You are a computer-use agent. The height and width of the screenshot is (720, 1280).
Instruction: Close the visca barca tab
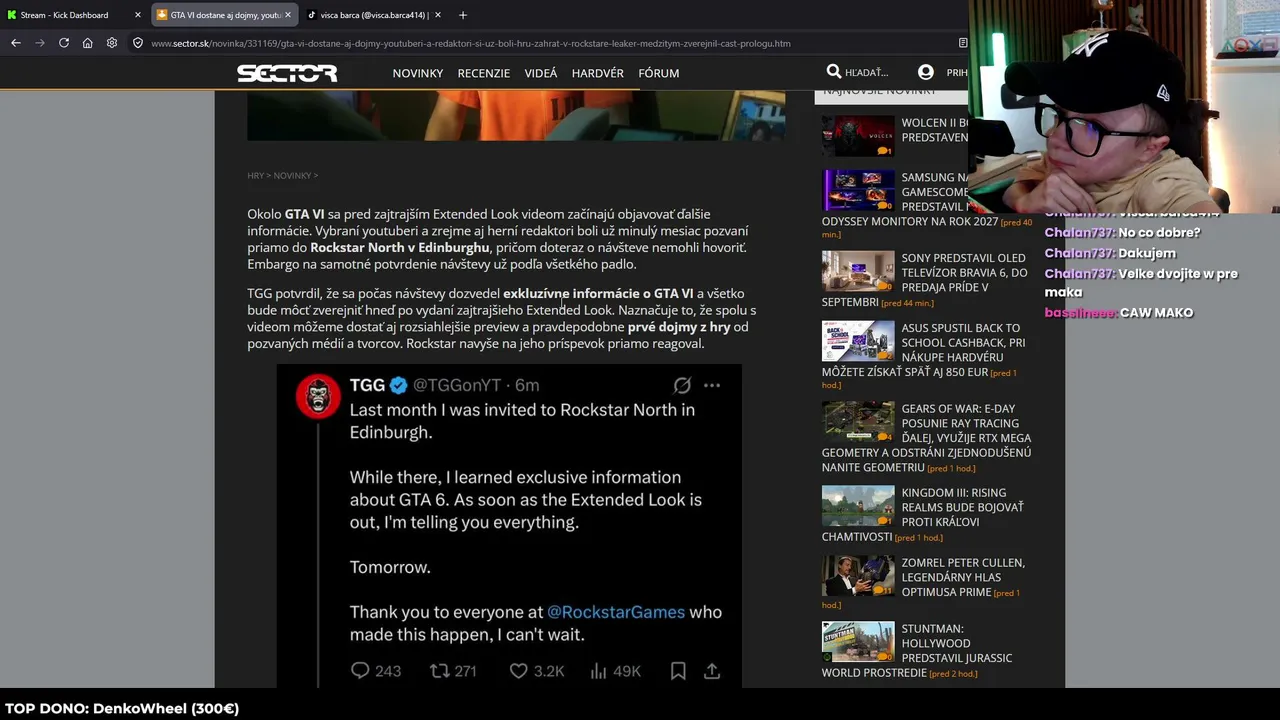(x=438, y=15)
